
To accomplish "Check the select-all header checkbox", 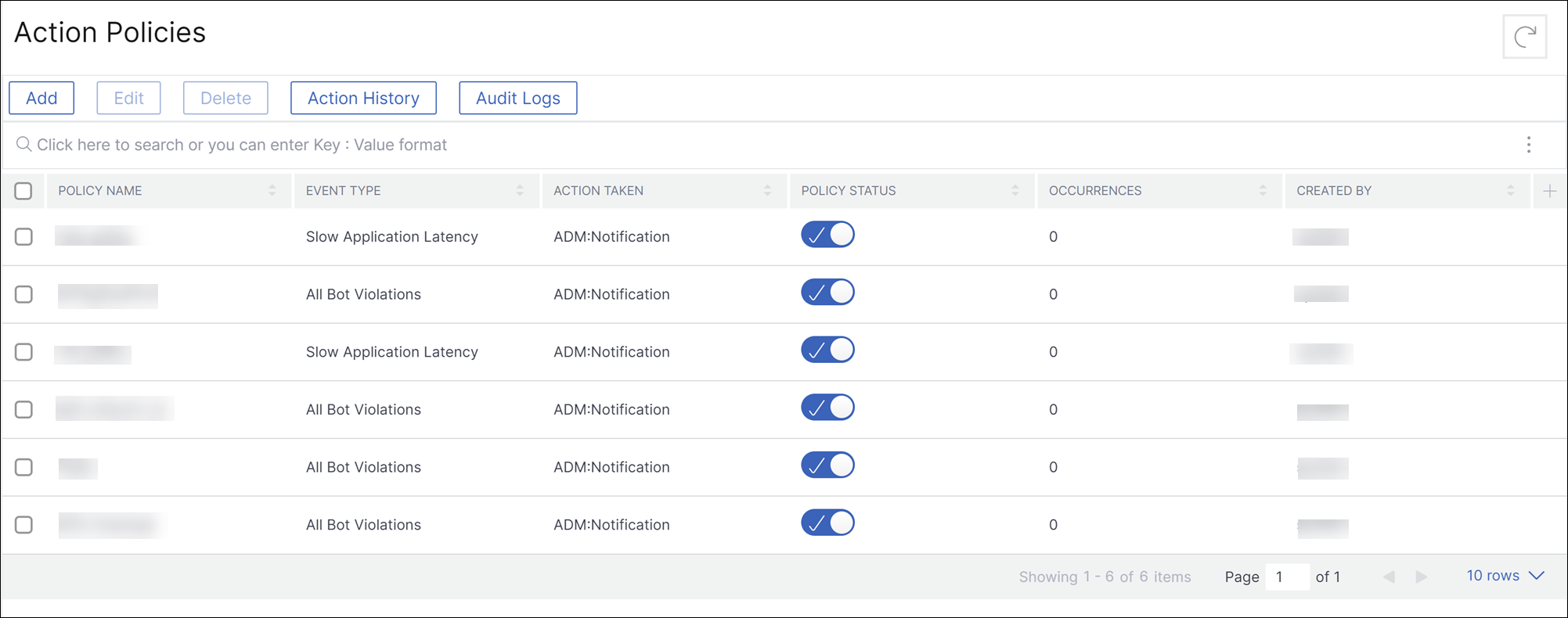I will tap(23, 191).
